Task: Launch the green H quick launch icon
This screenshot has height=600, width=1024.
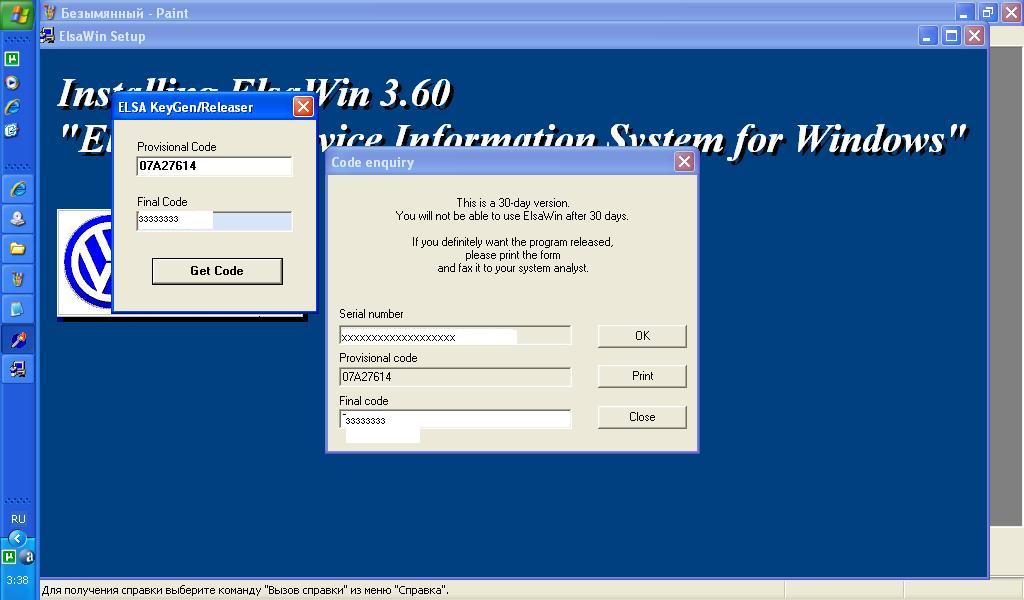Action: point(12,59)
